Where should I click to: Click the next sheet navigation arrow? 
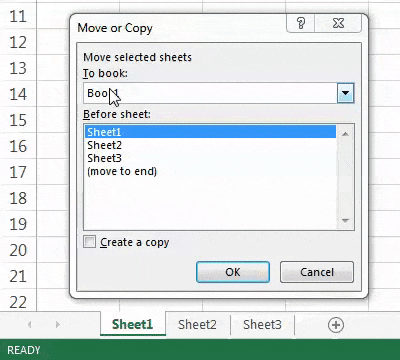tap(58, 324)
